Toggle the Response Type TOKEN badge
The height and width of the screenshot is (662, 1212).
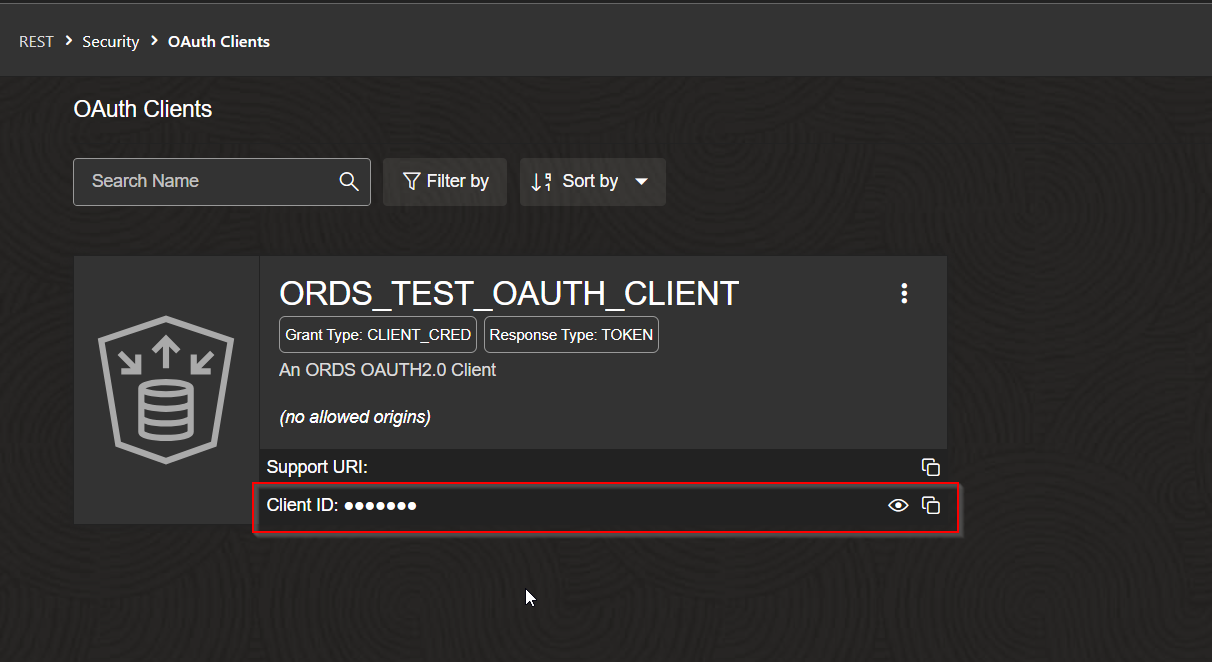point(571,334)
